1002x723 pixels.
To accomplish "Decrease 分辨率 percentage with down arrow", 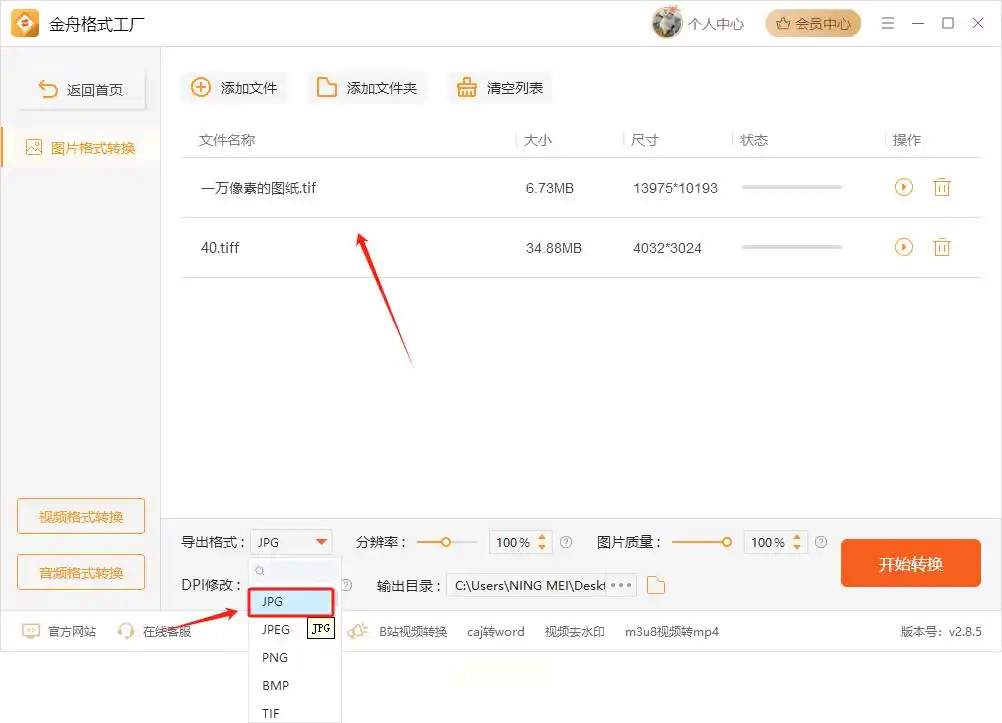I will coord(542,547).
